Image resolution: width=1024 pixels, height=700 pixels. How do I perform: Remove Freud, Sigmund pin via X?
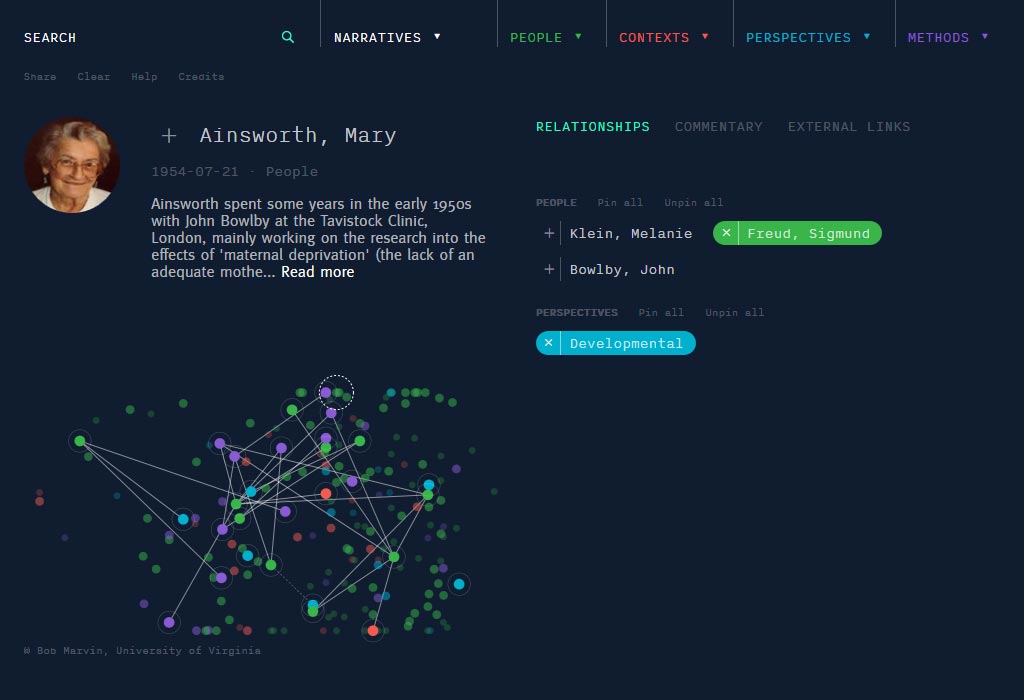coord(727,233)
